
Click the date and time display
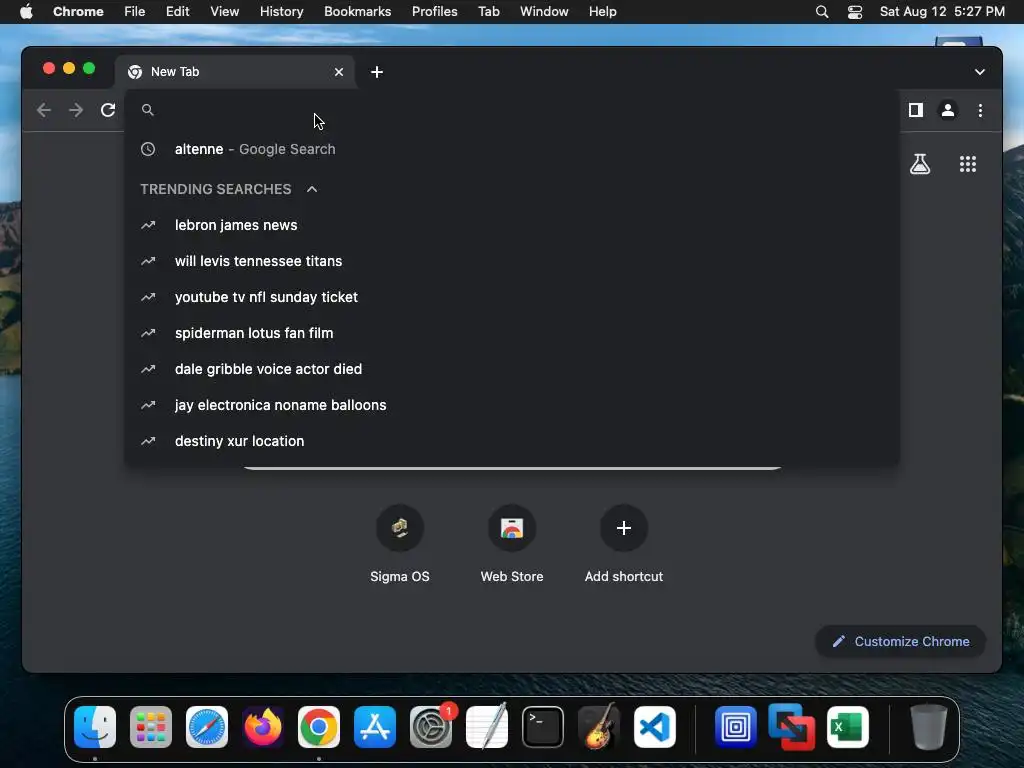942,12
